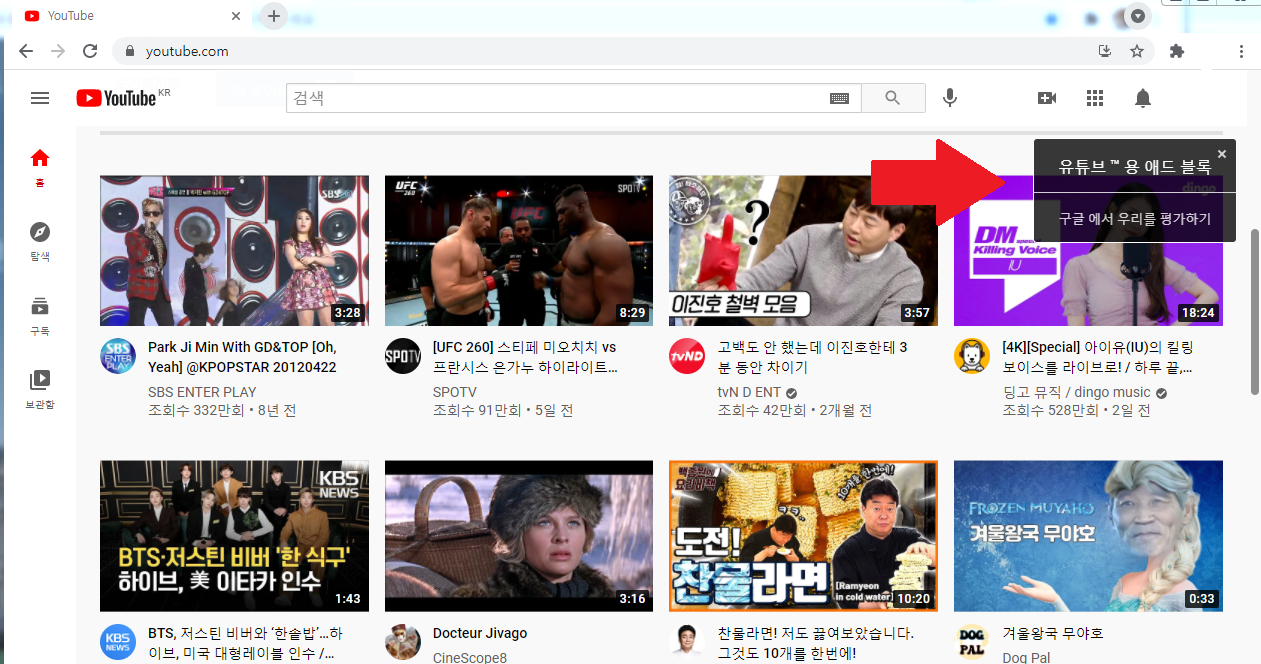Play the 이진호 철벽 모음 thumbnail
This screenshot has height=664, width=1261.
click(x=803, y=251)
